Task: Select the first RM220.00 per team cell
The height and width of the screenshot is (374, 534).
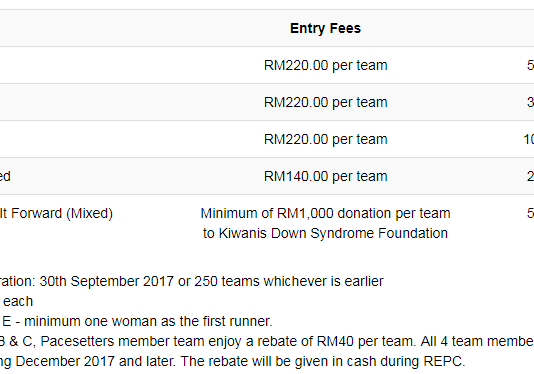Action: coord(326,65)
